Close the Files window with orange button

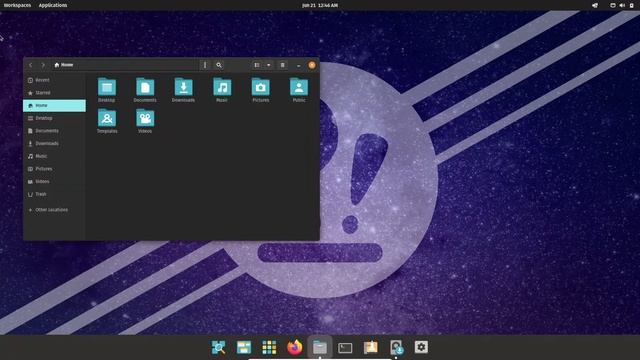[312, 65]
